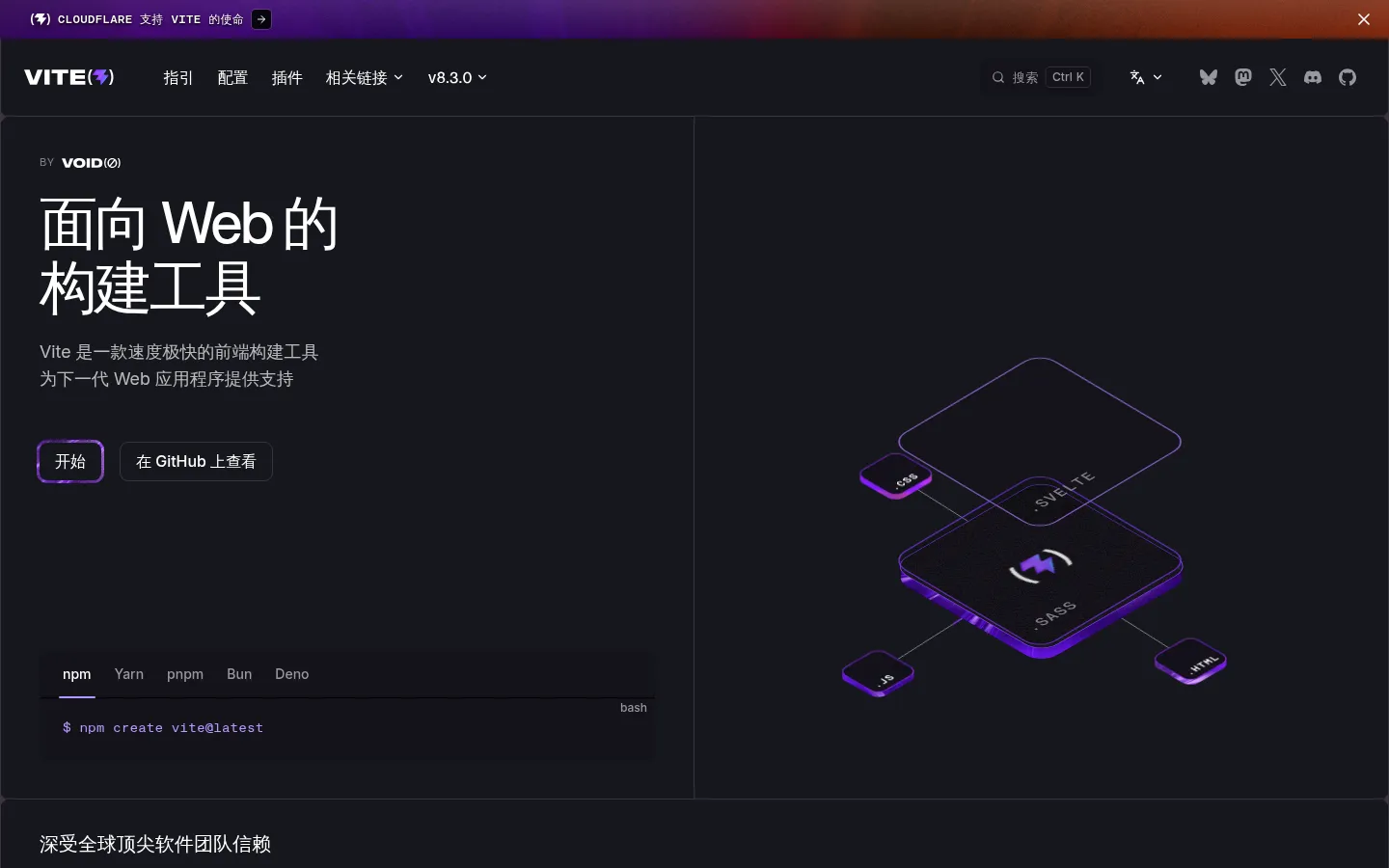Image resolution: width=1389 pixels, height=868 pixels.
Task: Click the .HTML tile in the illustration
Action: pos(1191,661)
